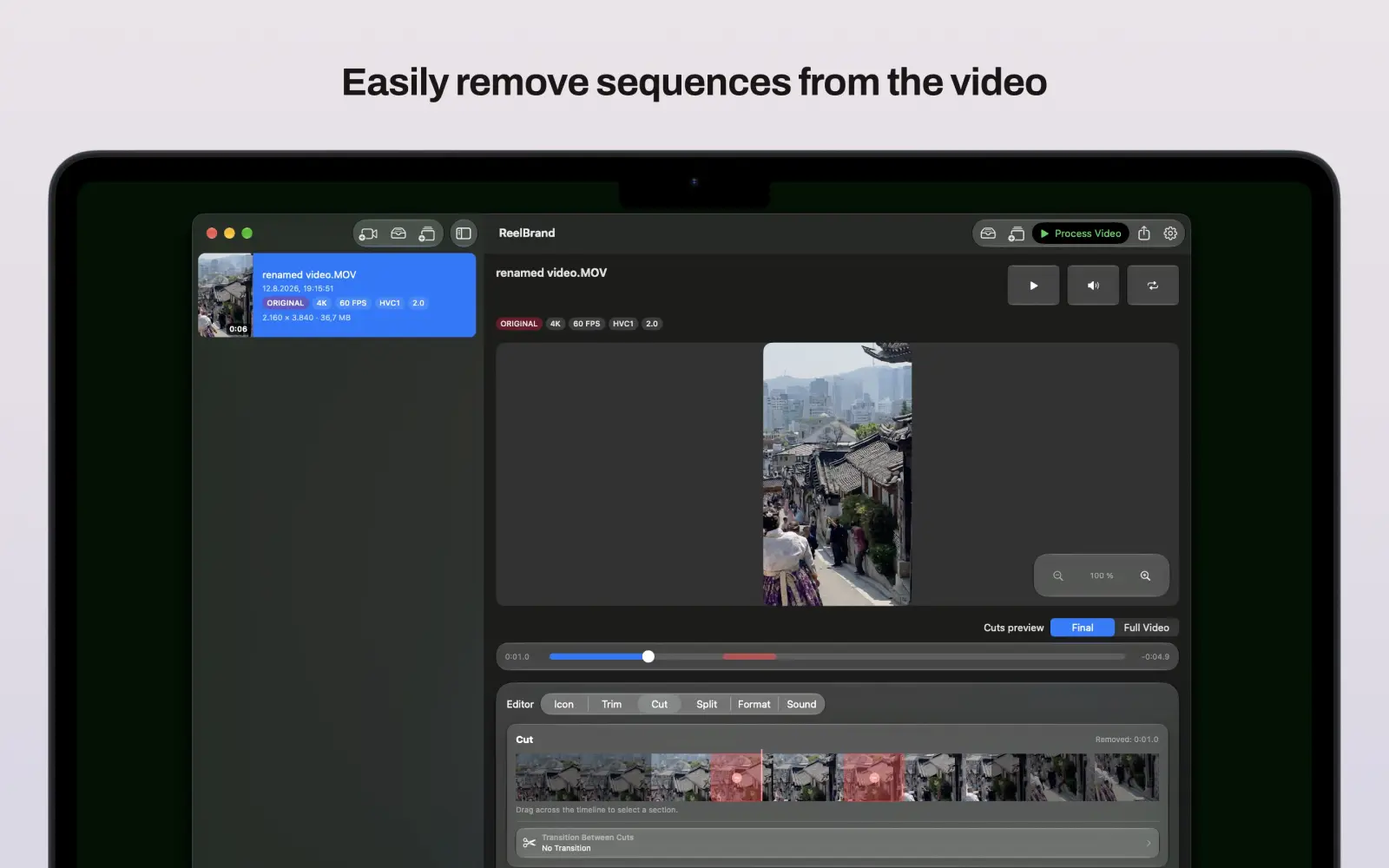Open the settings gear

[x=1170, y=233]
